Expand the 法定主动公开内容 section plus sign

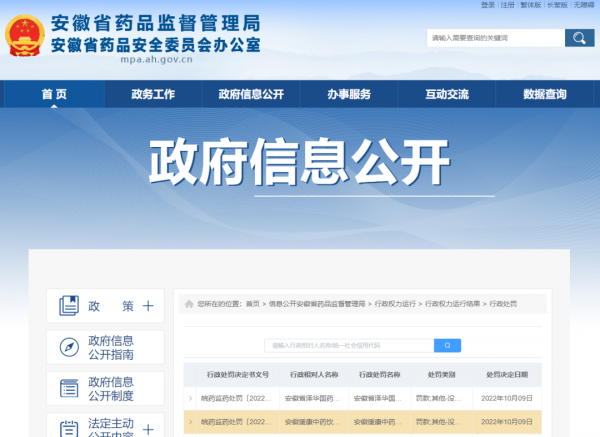[147, 429]
